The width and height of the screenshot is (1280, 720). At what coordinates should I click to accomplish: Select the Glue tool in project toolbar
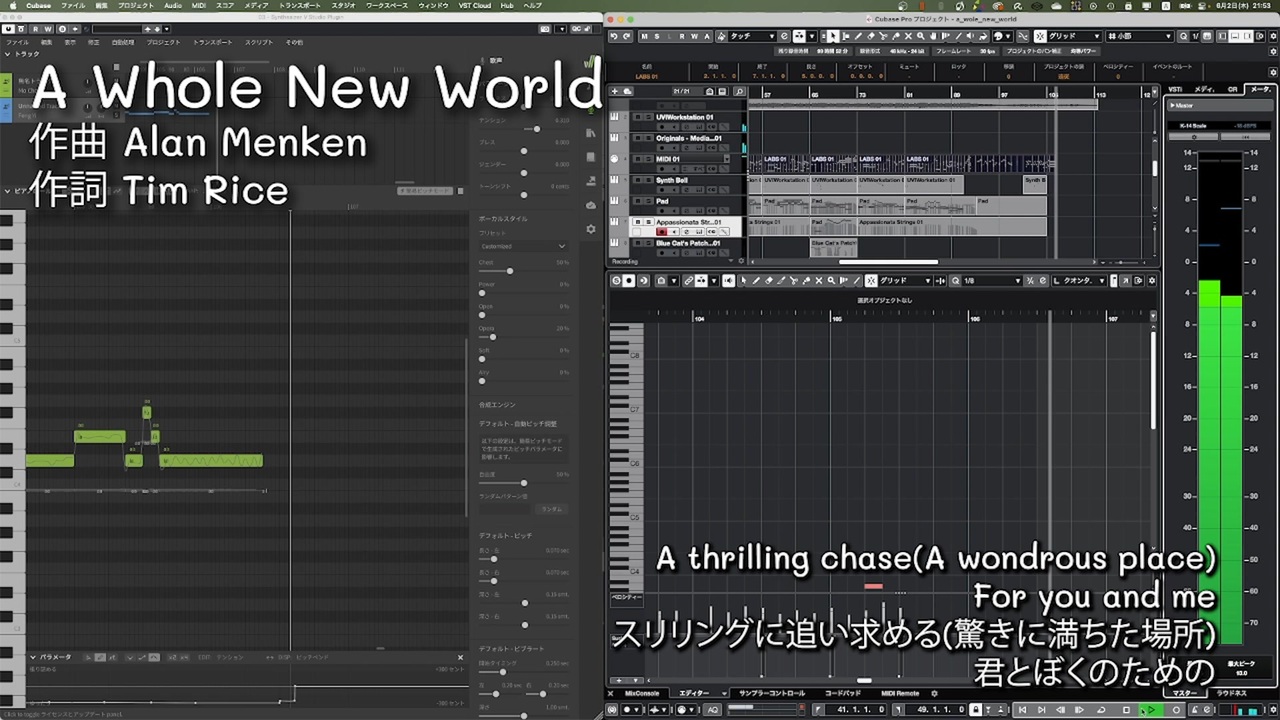895,36
